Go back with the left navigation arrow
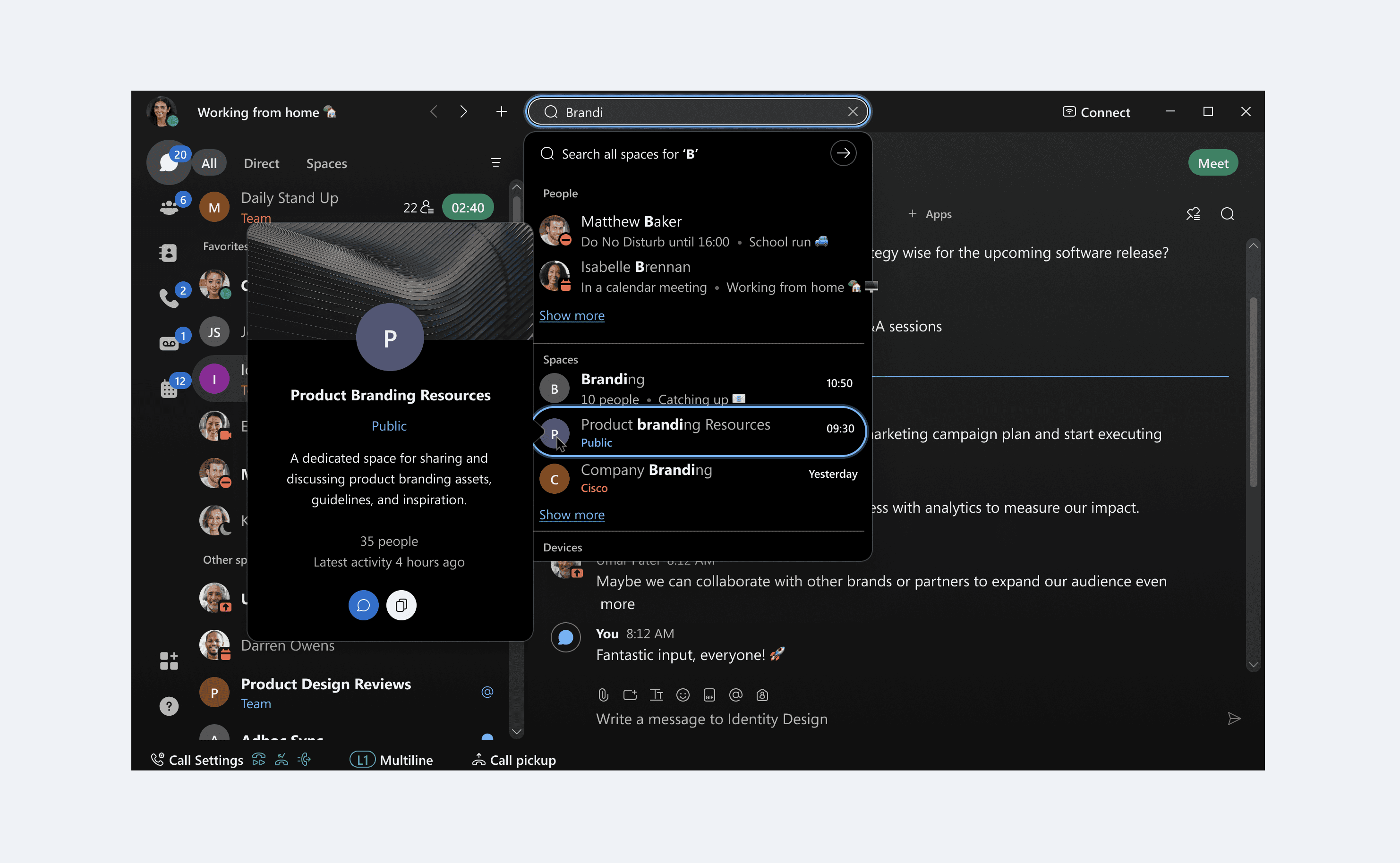This screenshot has height=863, width=1400. coord(434,112)
